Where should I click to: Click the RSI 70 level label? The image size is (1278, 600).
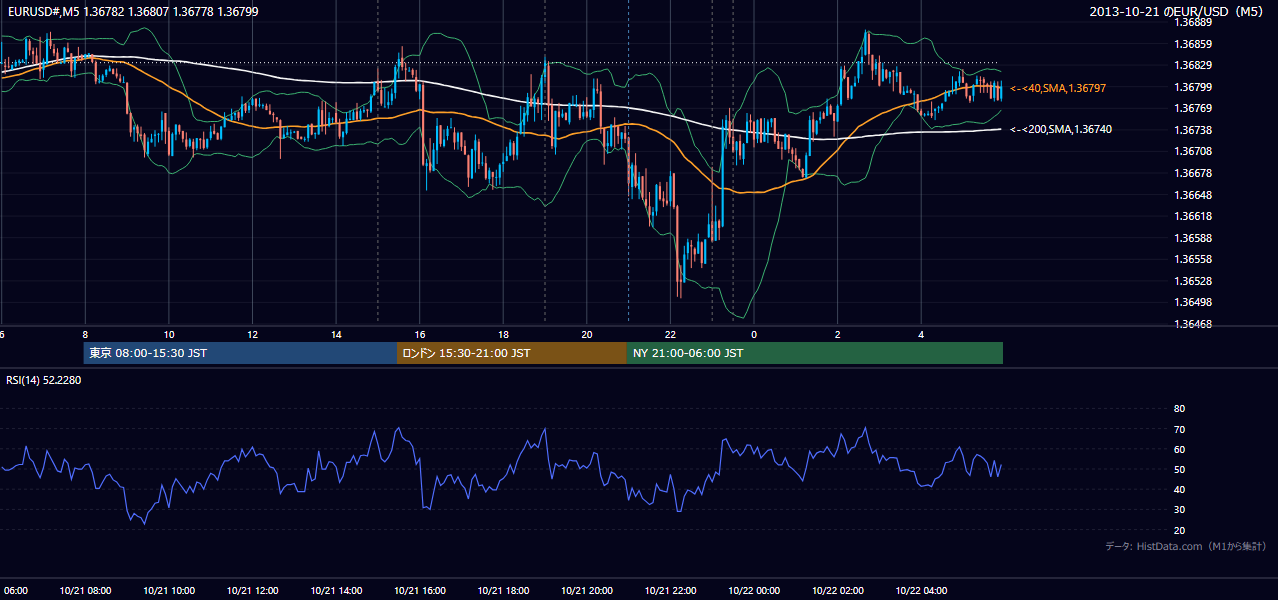tap(1179, 429)
